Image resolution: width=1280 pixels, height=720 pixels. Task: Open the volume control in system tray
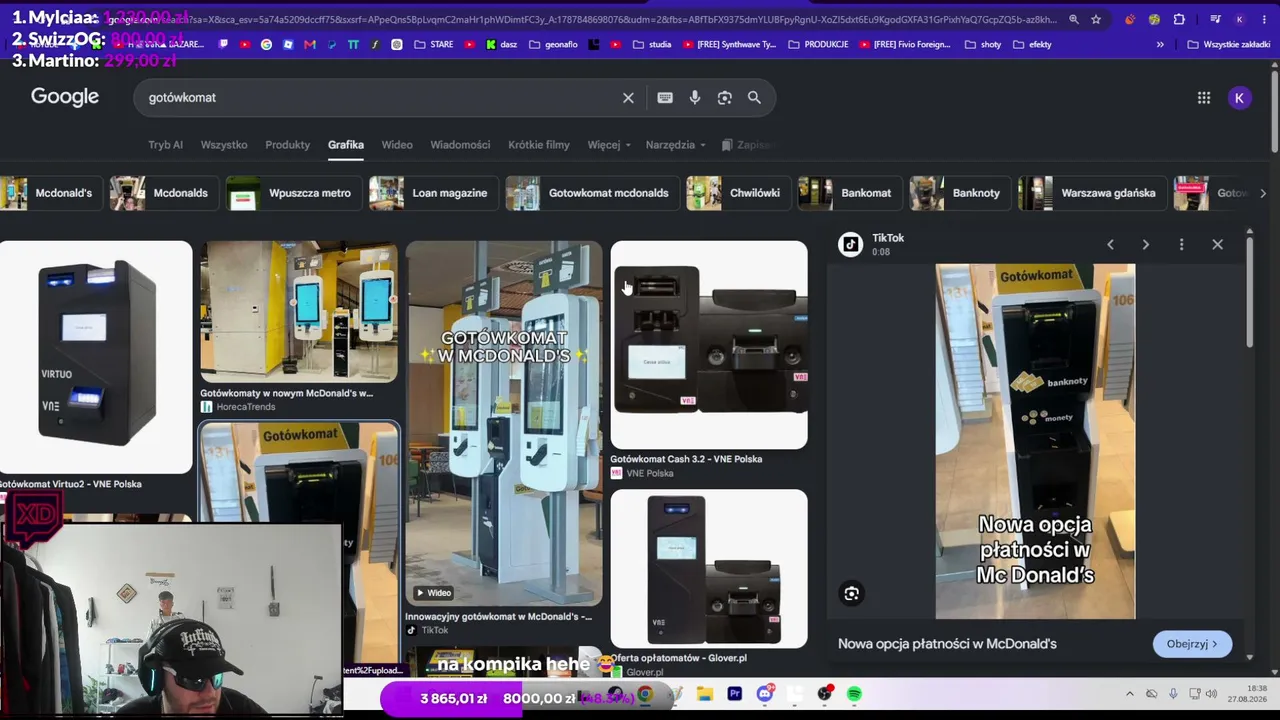click(x=1211, y=694)
